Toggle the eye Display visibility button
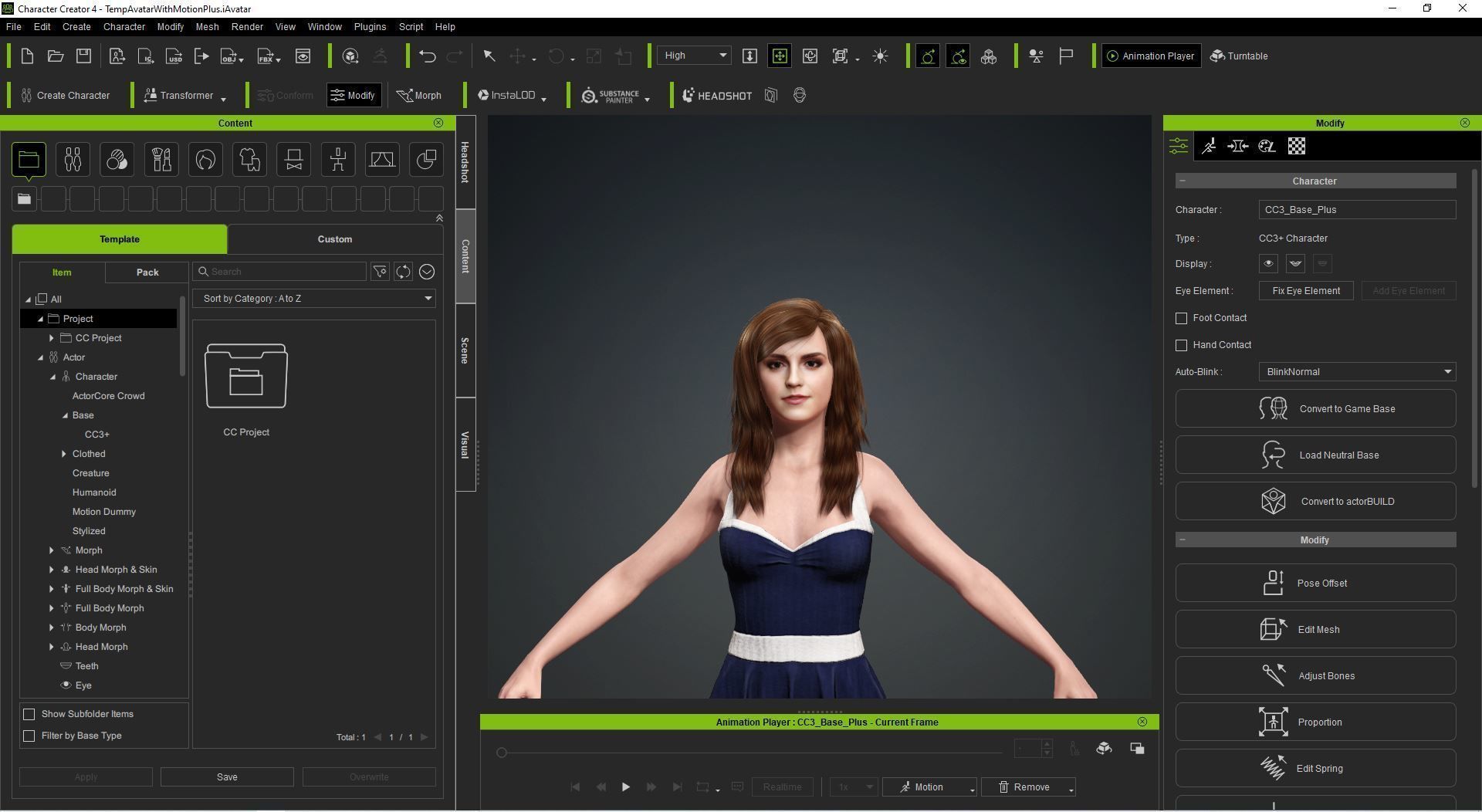Image resolution: width=1482 pixels, height=812 pixels. [1268, 264]
